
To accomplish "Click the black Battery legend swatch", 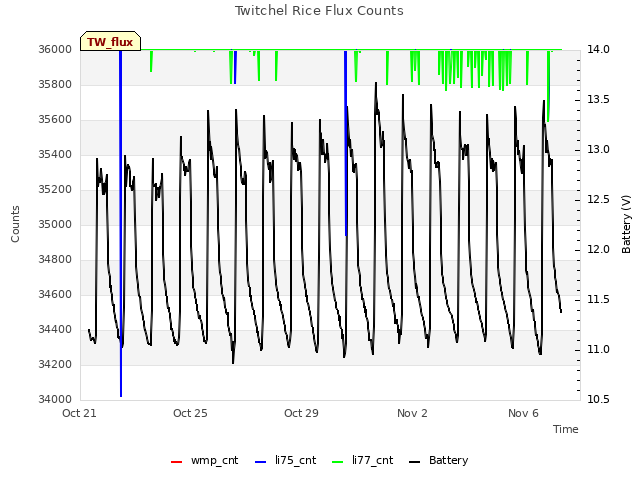I will click(x=414, y=462).
